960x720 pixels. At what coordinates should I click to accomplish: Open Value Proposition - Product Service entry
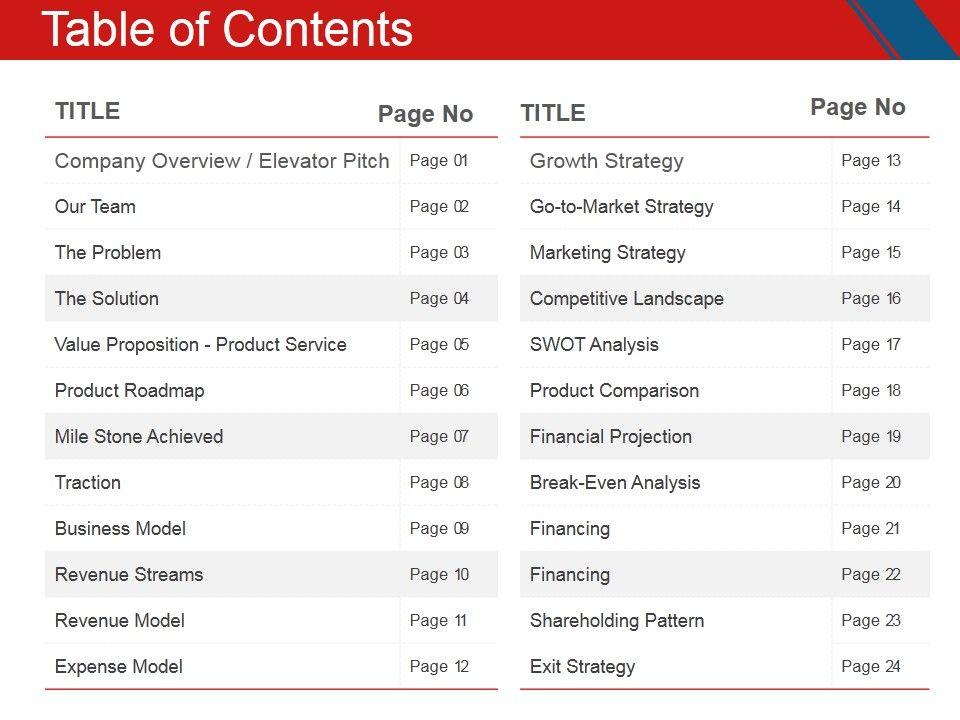coord(200,345)
